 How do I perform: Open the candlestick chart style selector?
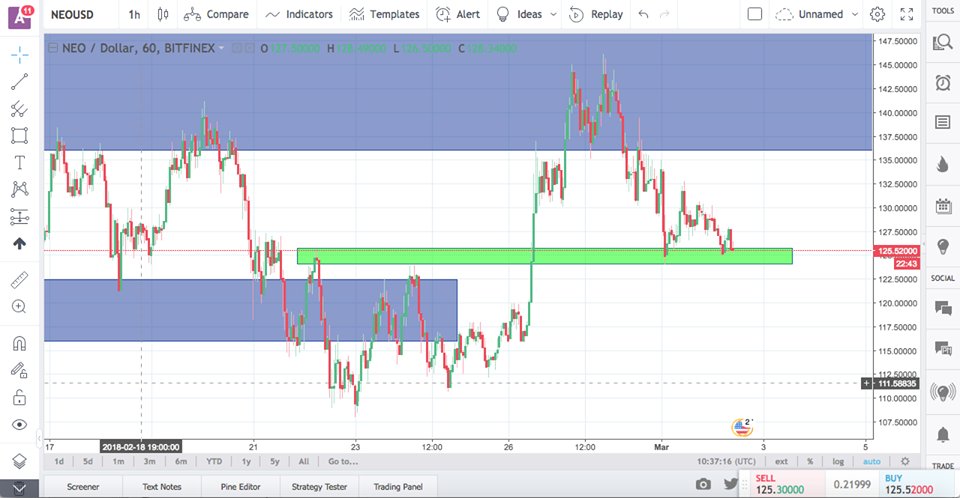click(x=163, y=14)
